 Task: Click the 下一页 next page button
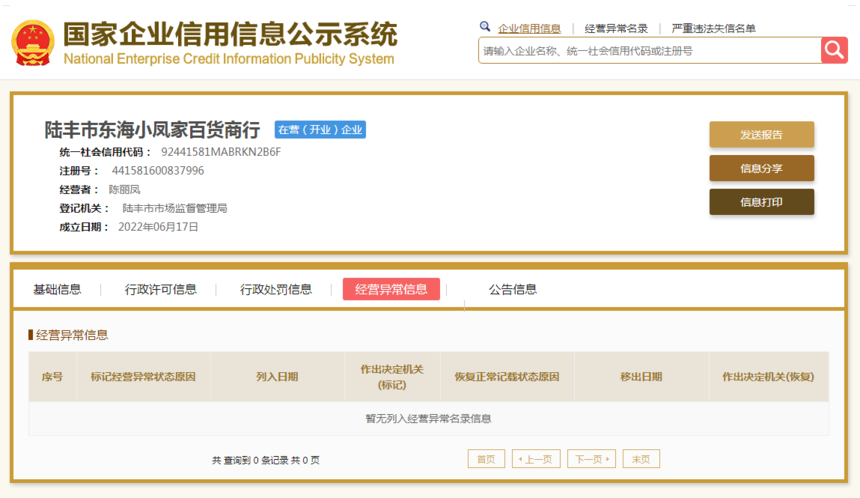click(592, 459)
